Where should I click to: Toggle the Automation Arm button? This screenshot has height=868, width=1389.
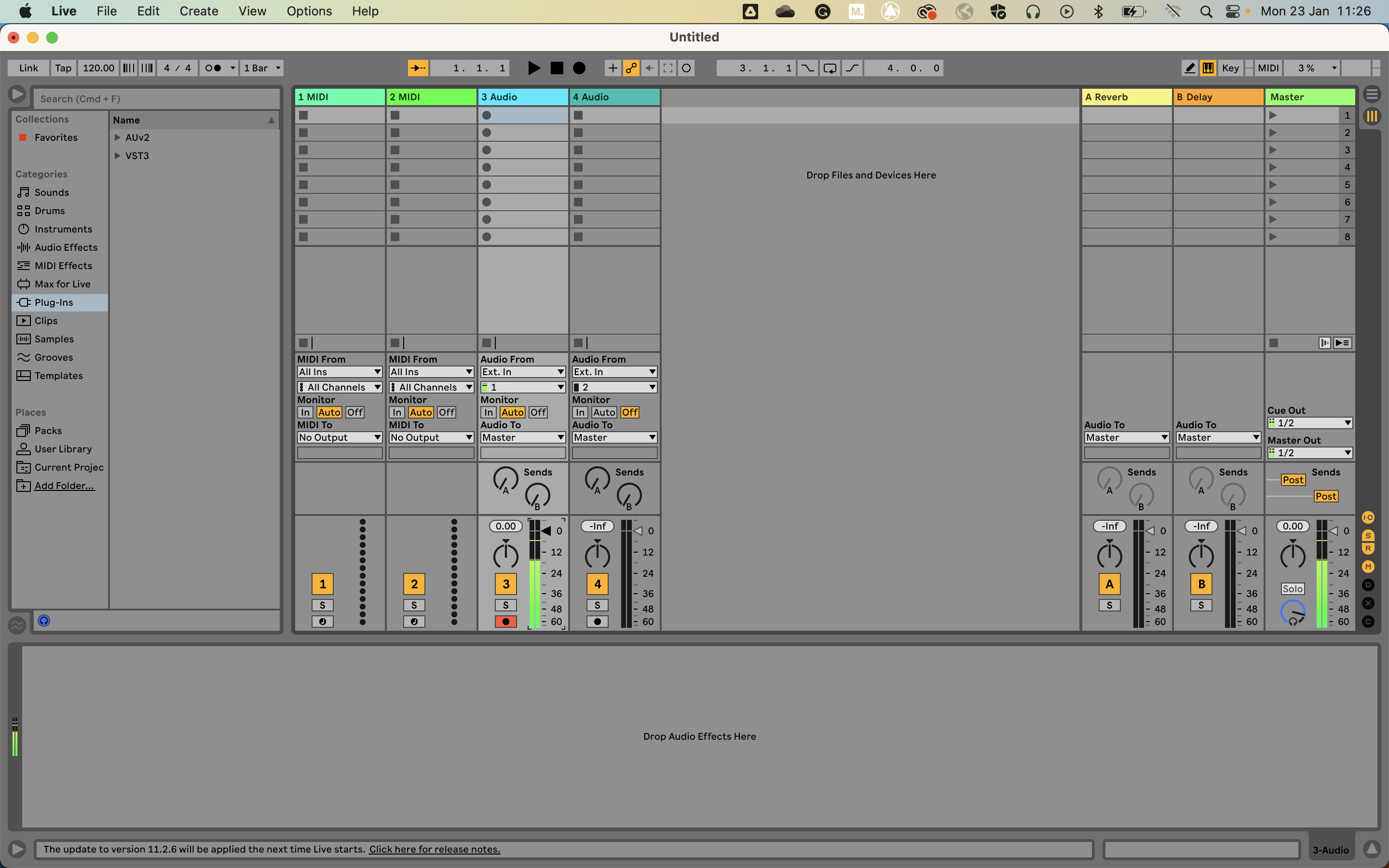(x=631, y=68)
